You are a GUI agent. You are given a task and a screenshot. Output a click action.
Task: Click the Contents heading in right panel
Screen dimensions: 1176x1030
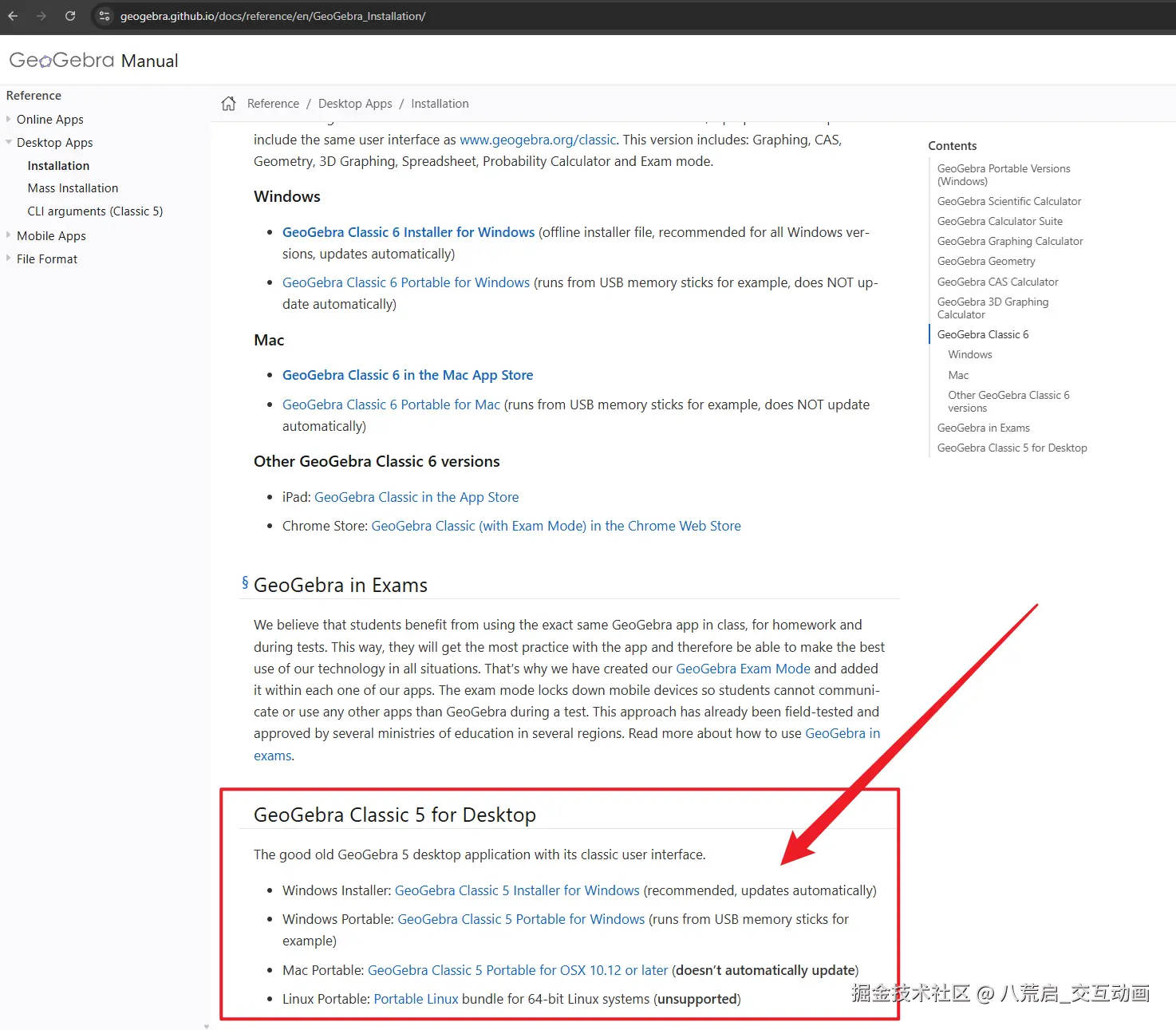[x=953, y=146]
